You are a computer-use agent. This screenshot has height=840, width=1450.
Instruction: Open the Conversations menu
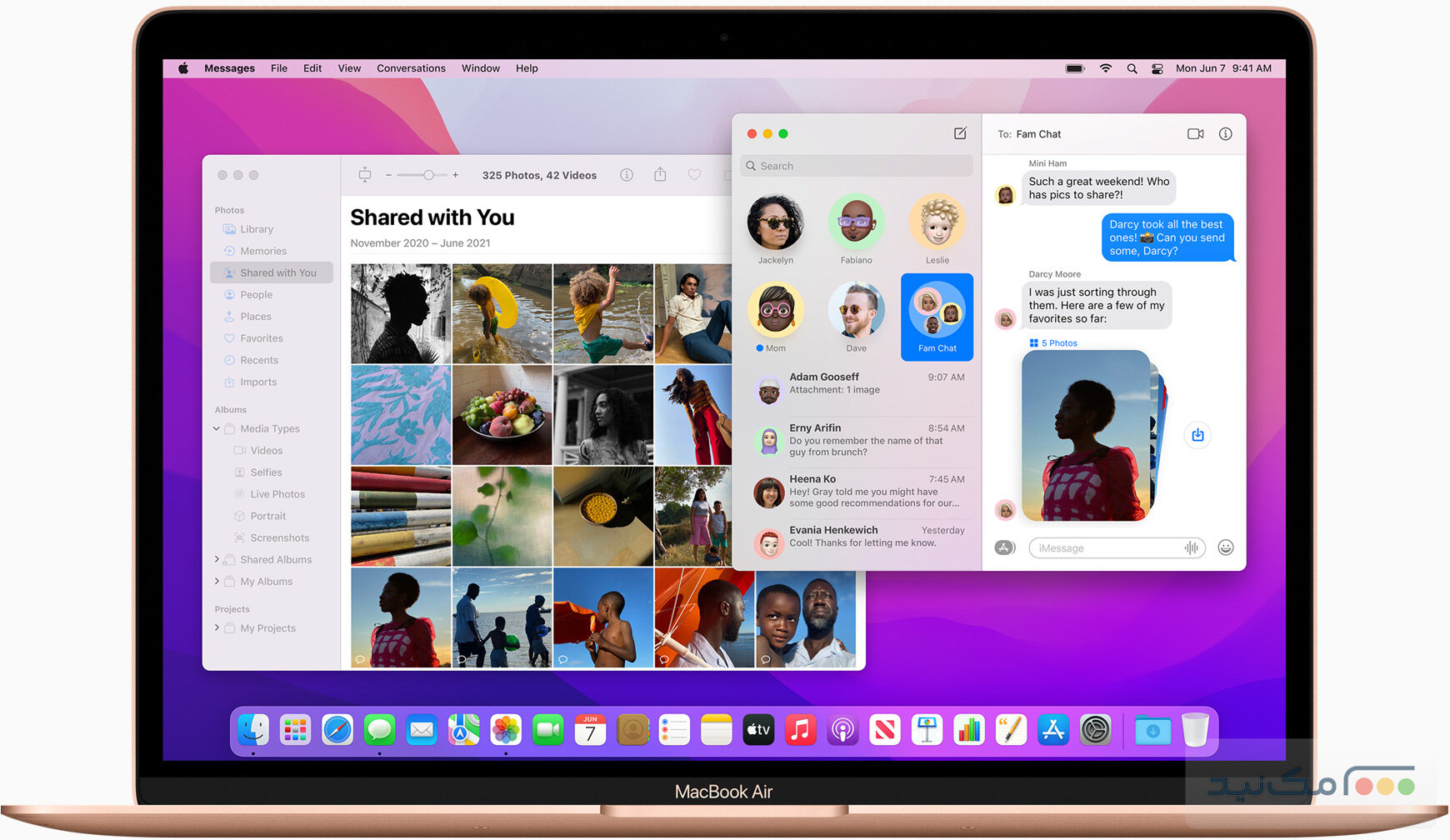(x=410, y=67)
